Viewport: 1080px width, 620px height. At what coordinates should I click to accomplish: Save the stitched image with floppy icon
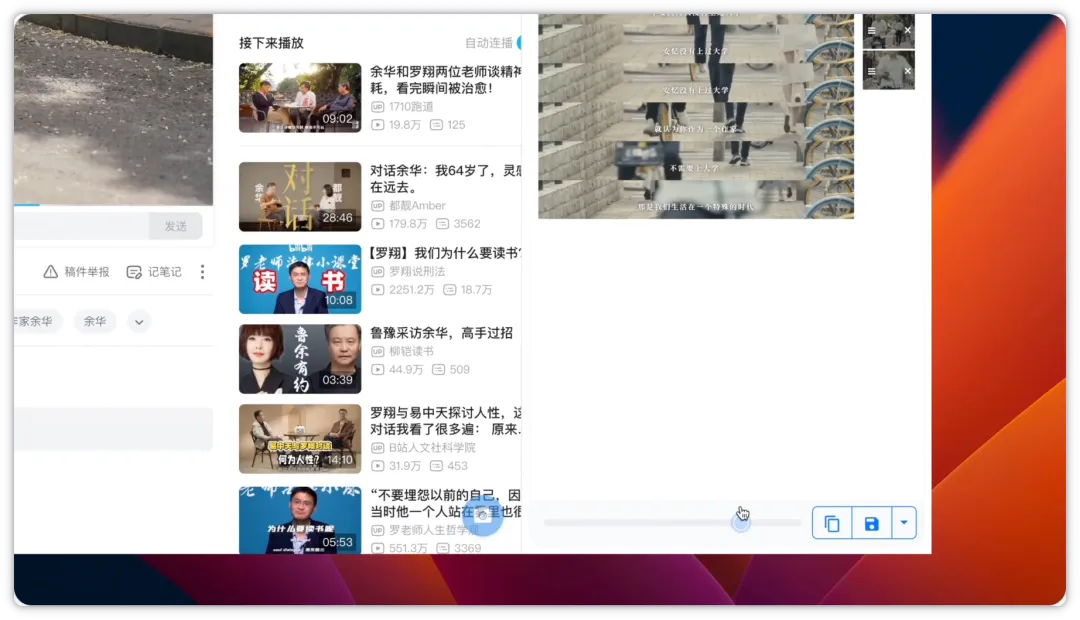click(871, 524)
